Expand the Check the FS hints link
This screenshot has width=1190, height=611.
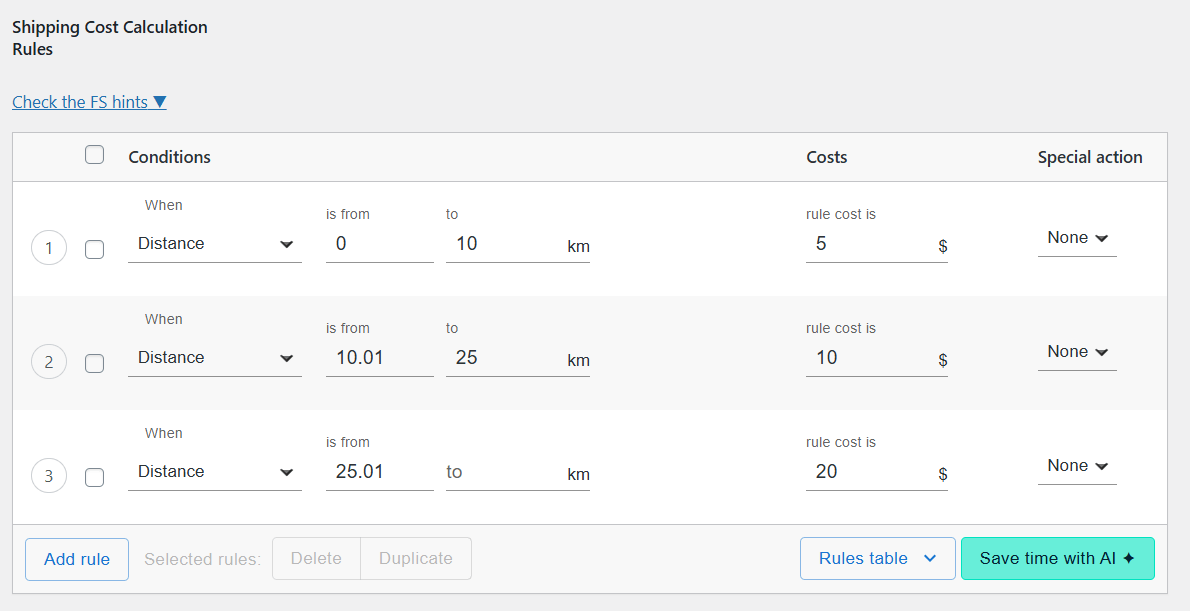[89, 101]
